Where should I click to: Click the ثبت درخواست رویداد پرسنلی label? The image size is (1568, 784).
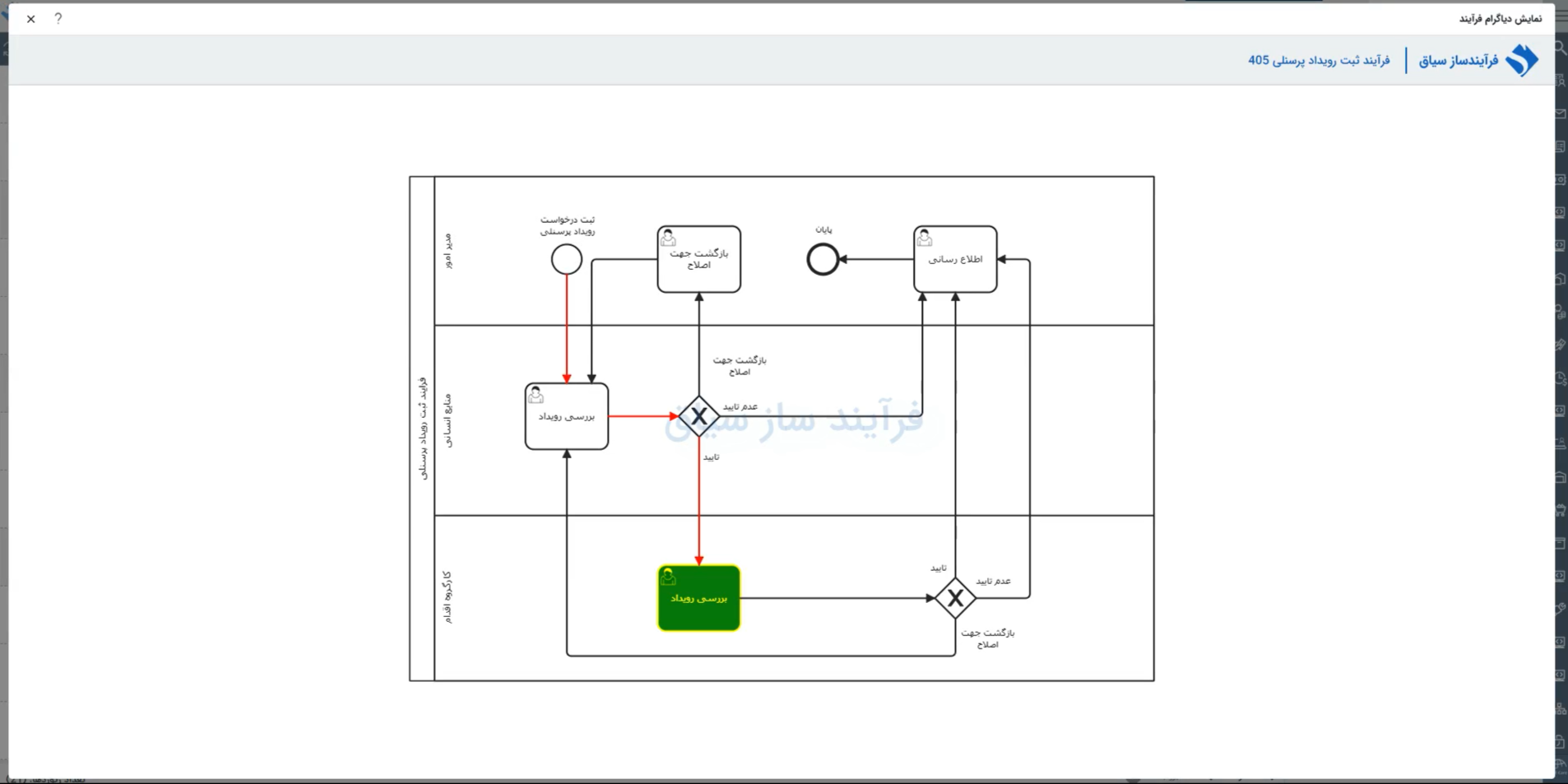pos(568,225)
